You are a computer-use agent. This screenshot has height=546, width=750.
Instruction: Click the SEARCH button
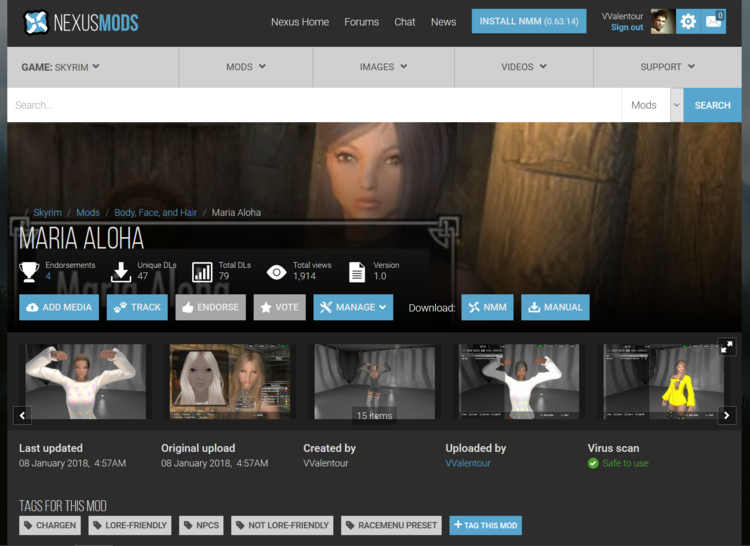[713, 105]
